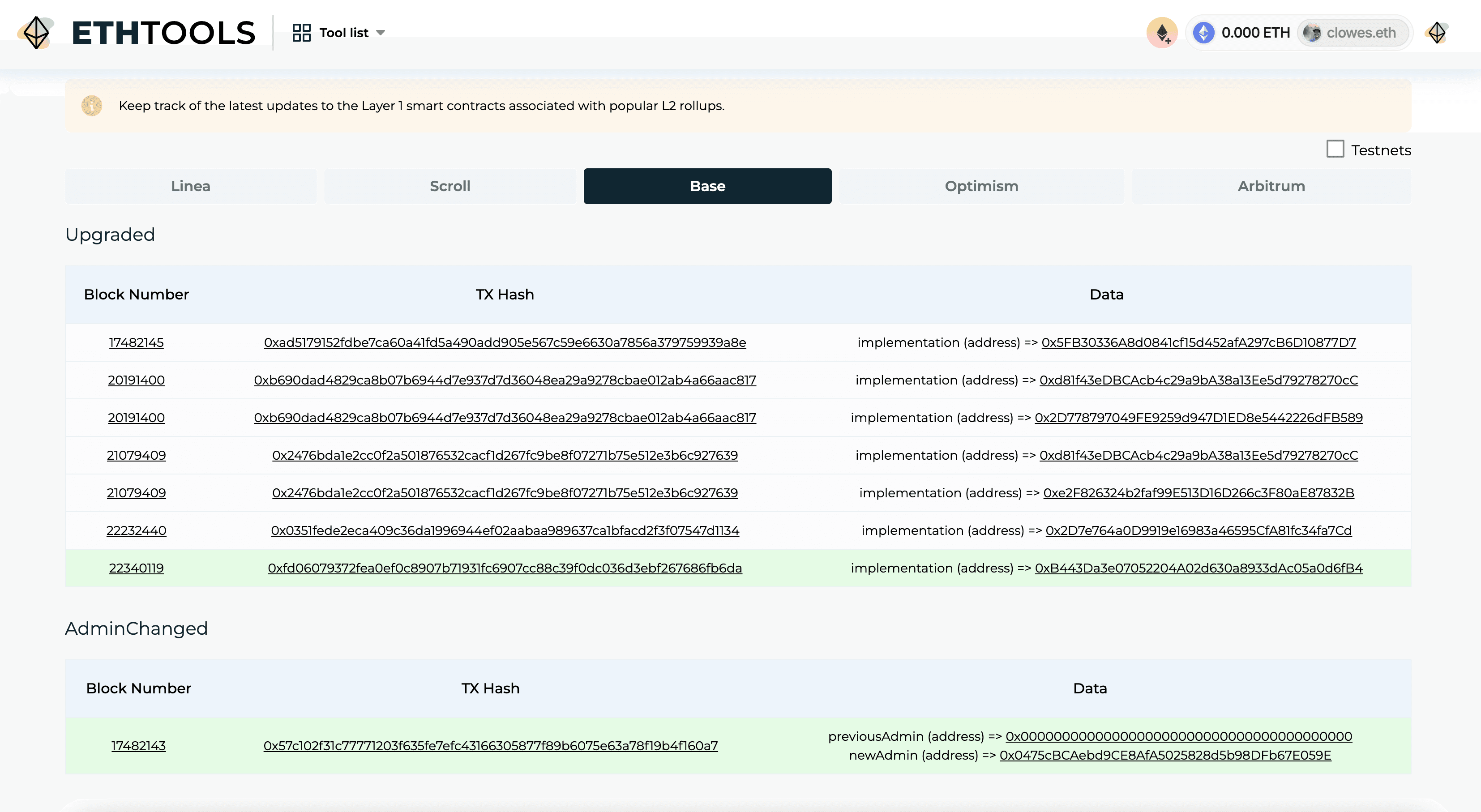
Task: Expand the Tool list dropdown arrow
Action: (x=381, y=33)
